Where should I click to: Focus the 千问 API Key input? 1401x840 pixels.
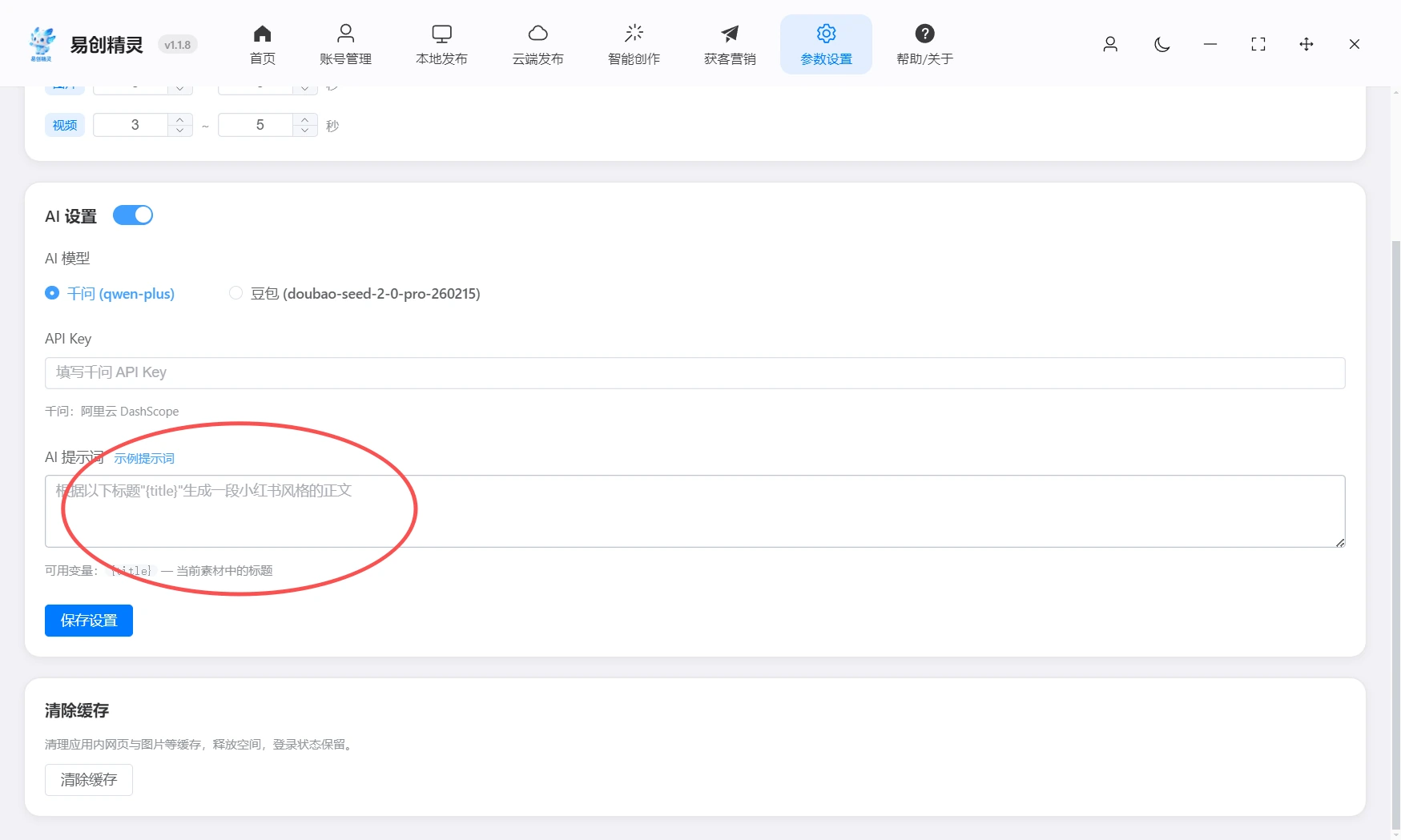pyautogui.click(x=694, y=372)
